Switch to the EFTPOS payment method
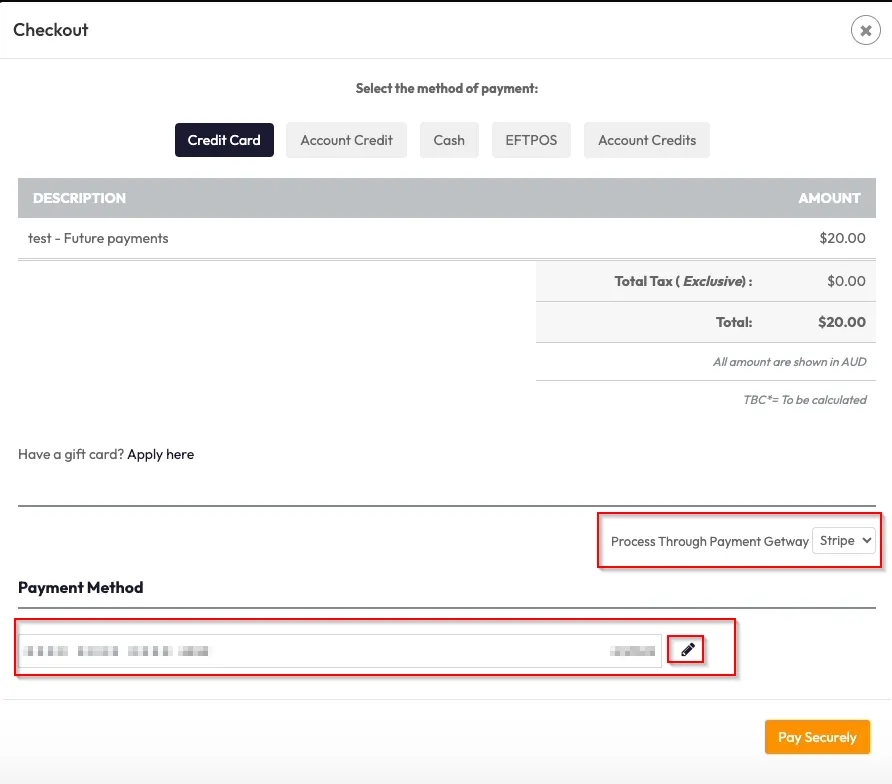Image resolution: width=892 pixels, height=784 pixels. click(x=531, y=141)
